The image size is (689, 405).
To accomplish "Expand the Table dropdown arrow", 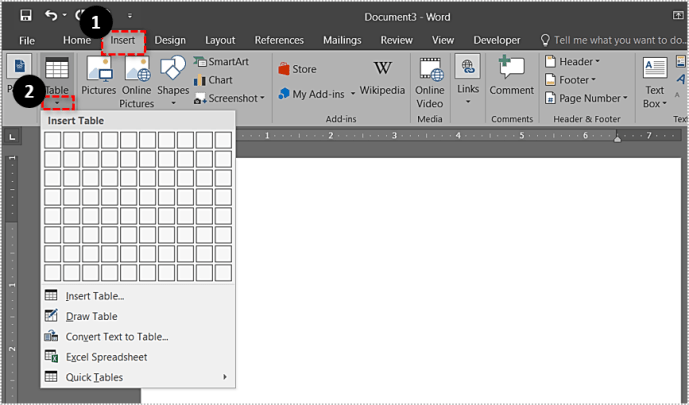I will click(x=57, y=102).
